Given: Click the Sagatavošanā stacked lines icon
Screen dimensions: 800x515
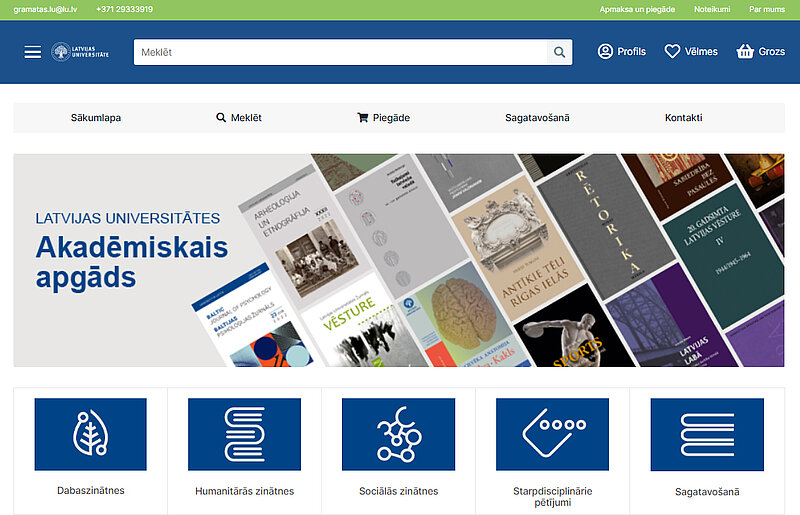Looking at the screenshot, I should point(707,434).
